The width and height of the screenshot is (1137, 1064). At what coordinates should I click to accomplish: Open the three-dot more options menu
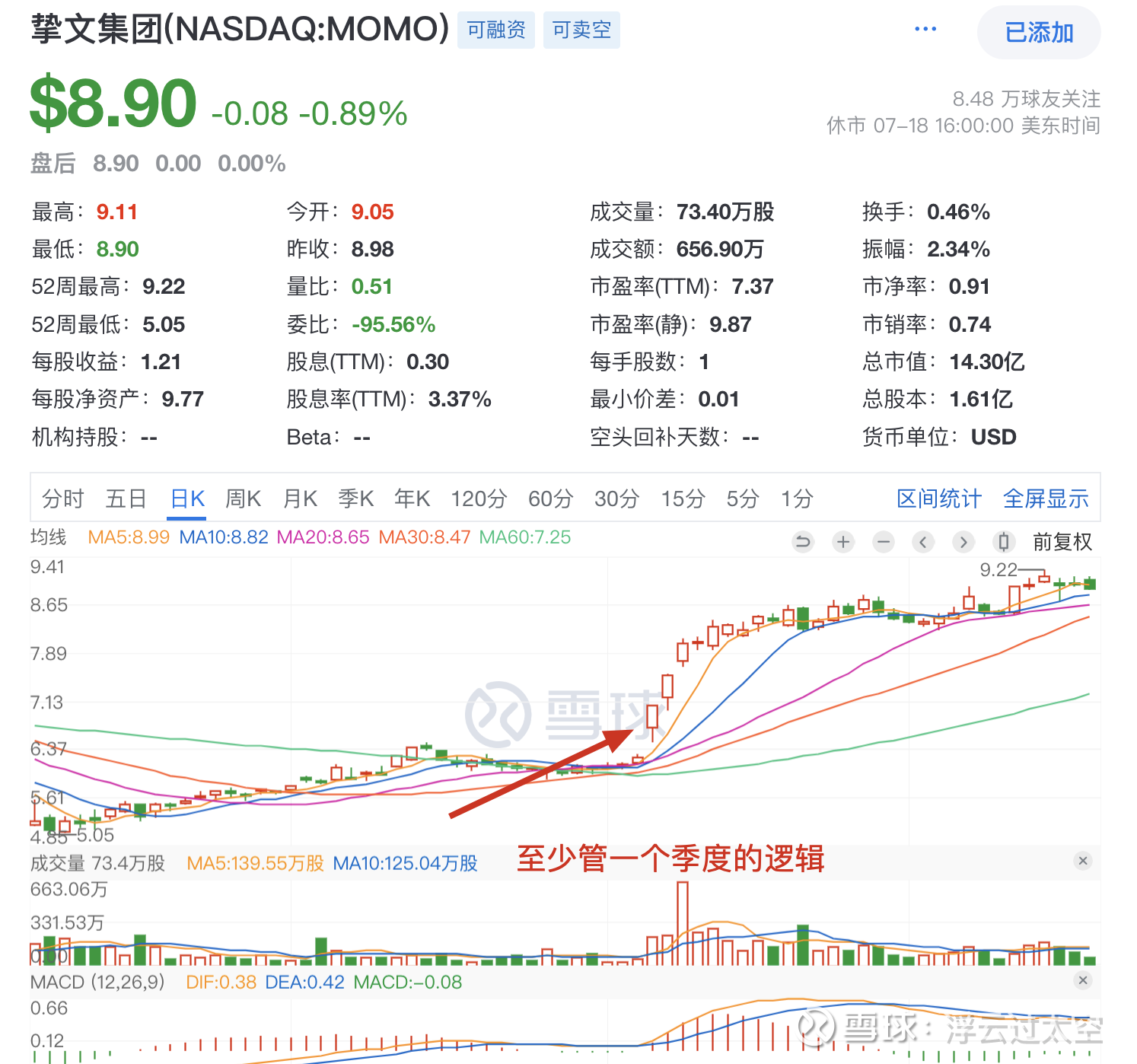click(x=925, y=30)
